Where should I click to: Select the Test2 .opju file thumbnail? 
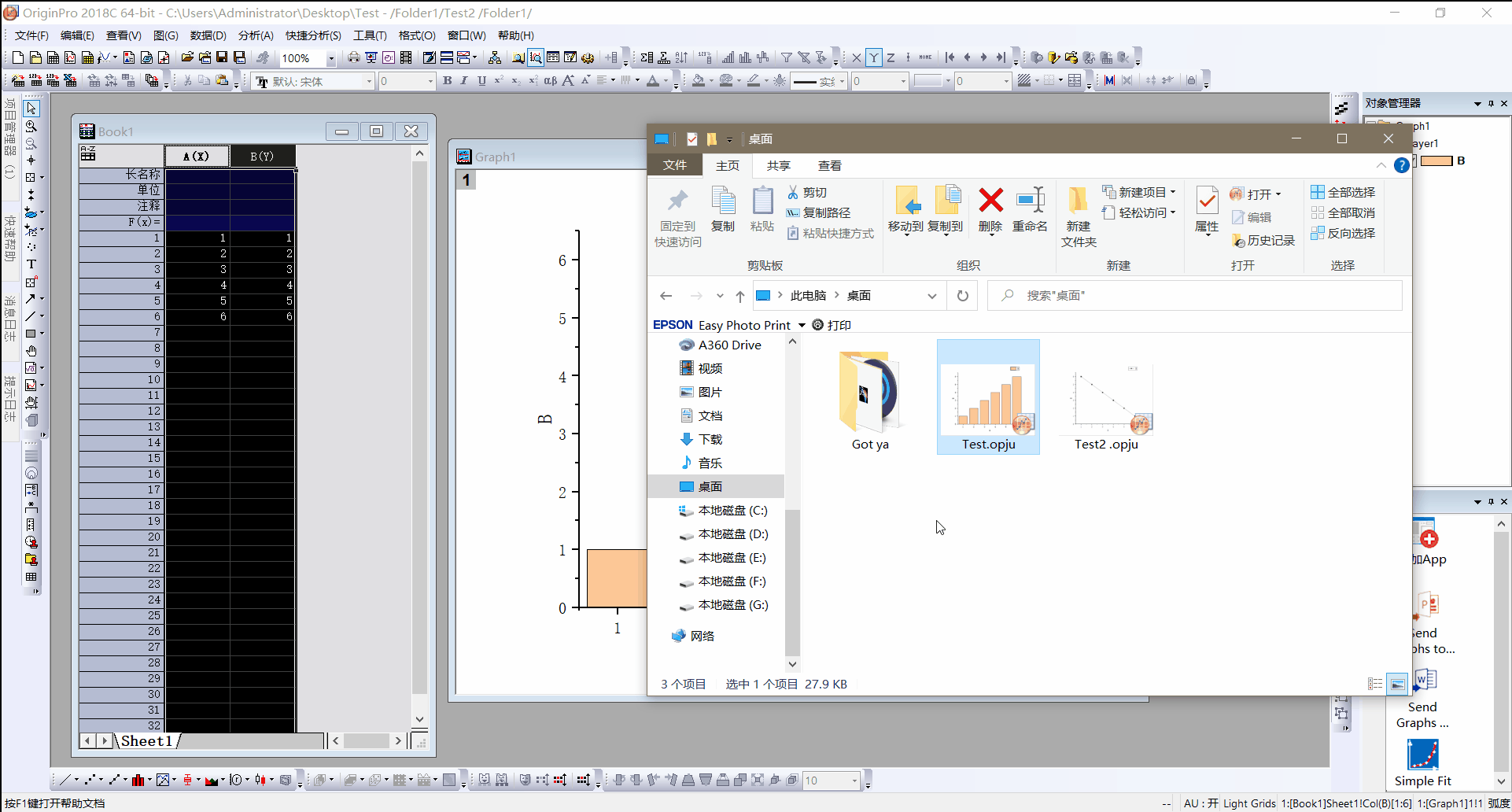1106,398
